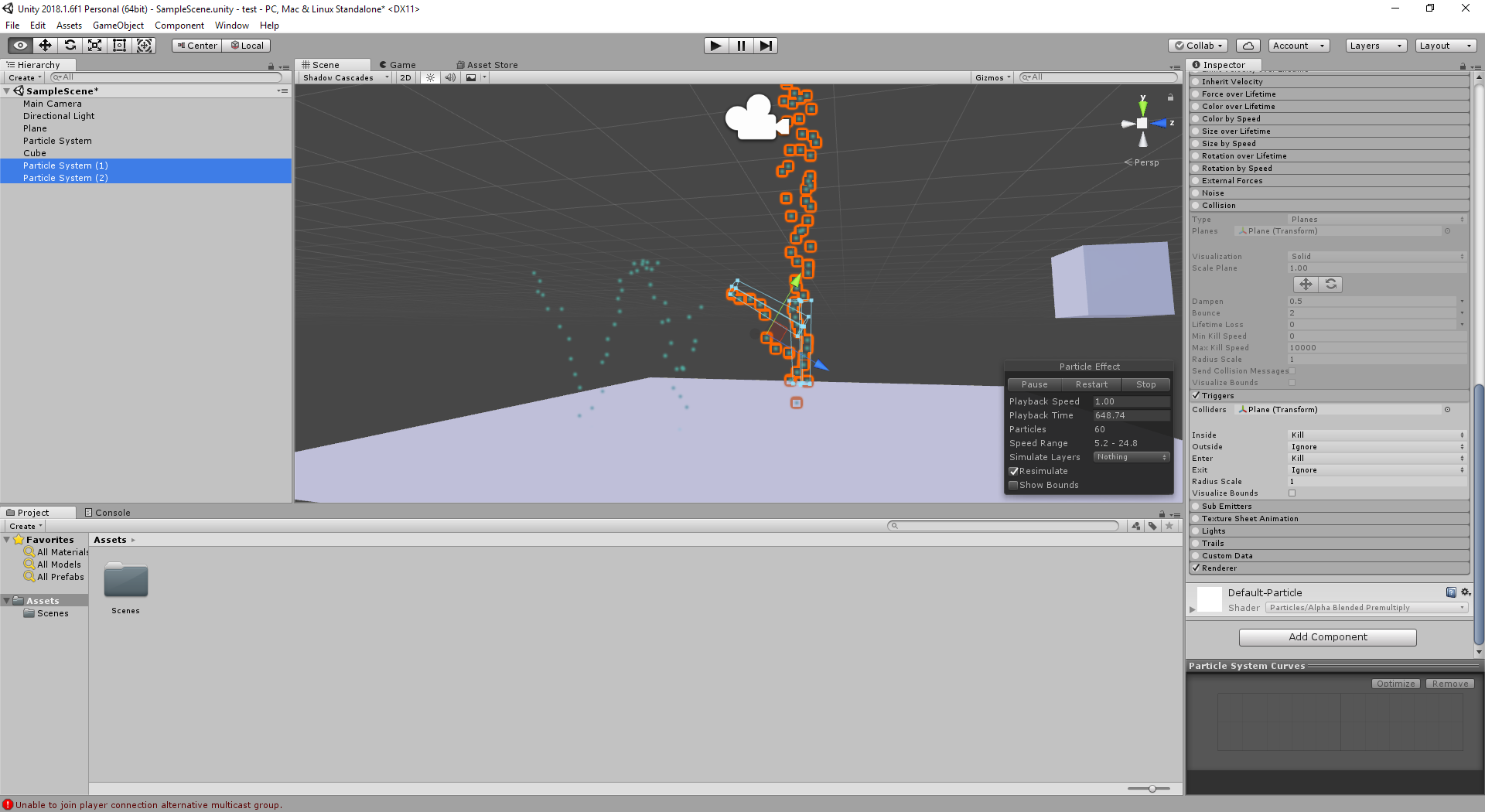The height and width of the screenshot is (812, 1485).
Task: Open Default-Particle material help icon
Action: (1451, 592)
